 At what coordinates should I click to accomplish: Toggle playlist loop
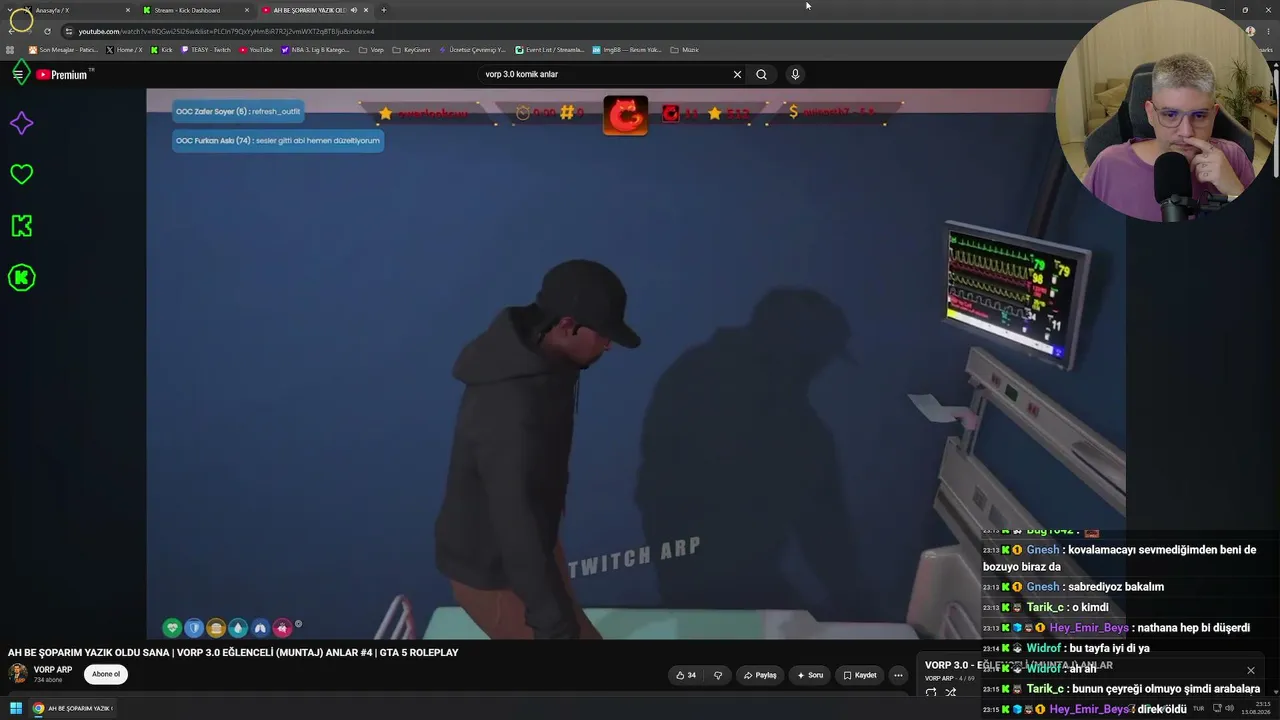coord(931,692)
